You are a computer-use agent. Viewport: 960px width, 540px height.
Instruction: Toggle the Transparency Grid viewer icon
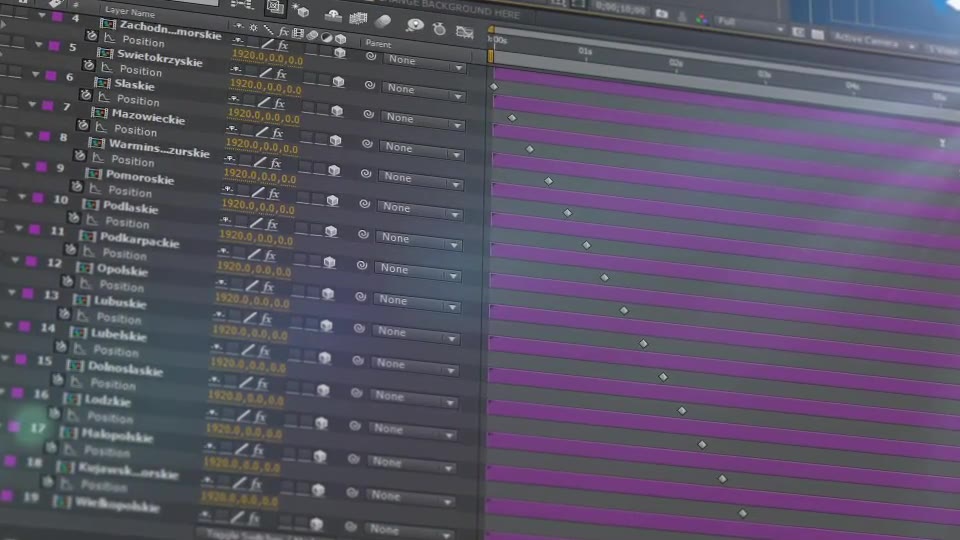click(817, 34)
